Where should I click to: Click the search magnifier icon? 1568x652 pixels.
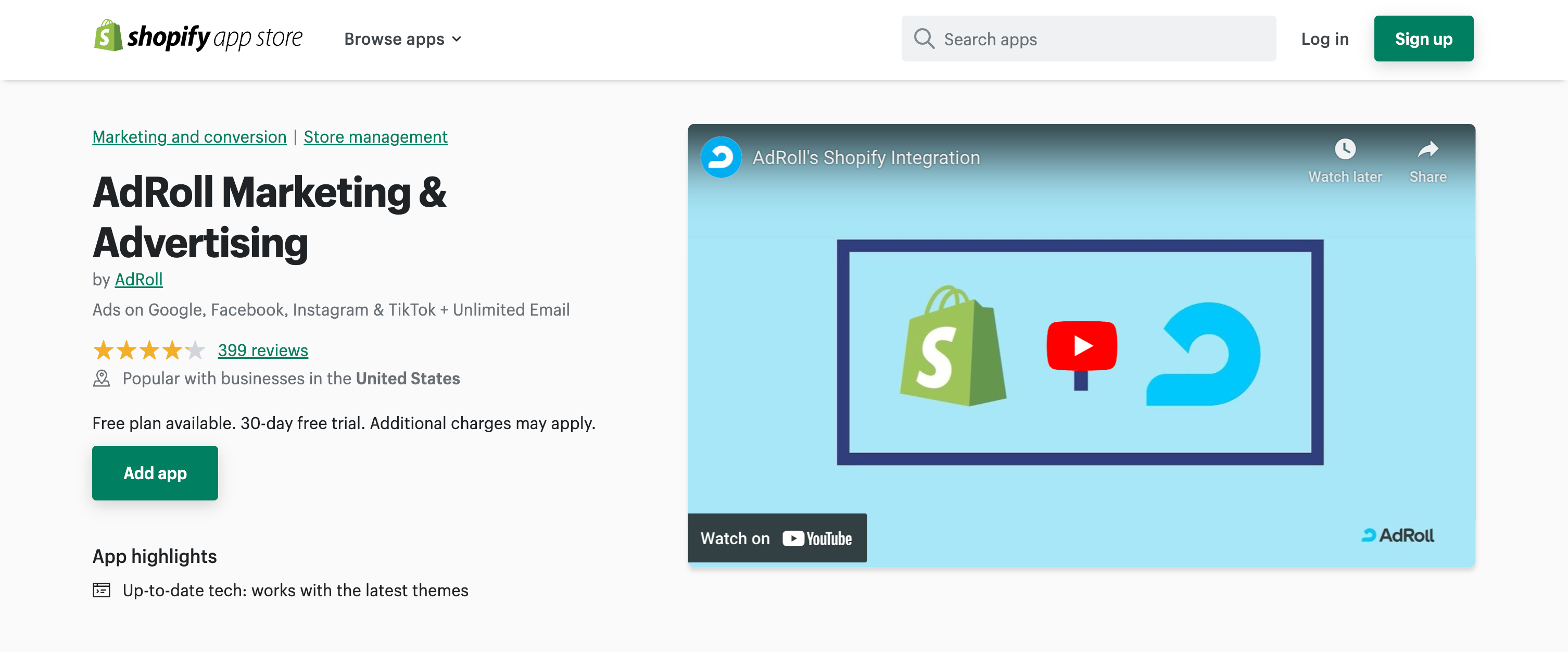924,39
